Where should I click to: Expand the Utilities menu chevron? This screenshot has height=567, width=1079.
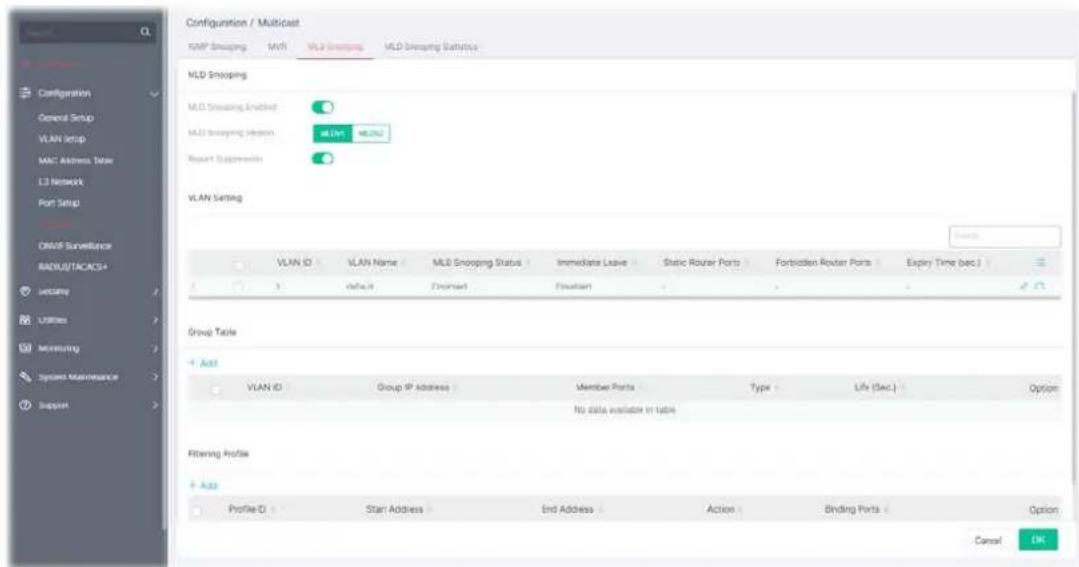pyautogui.click(x=156, y=320)
